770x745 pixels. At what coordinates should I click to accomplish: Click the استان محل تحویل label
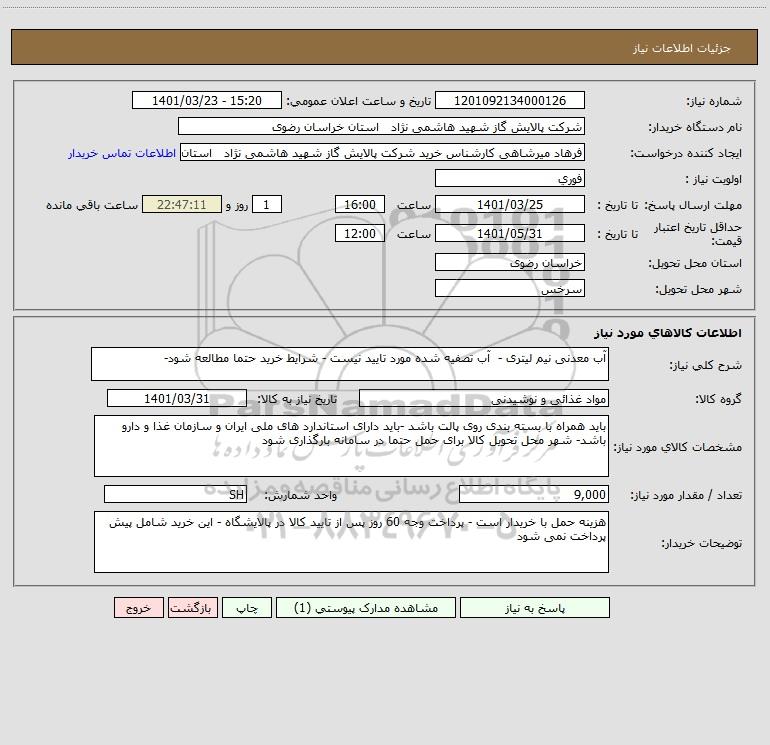tap(695, 263)
